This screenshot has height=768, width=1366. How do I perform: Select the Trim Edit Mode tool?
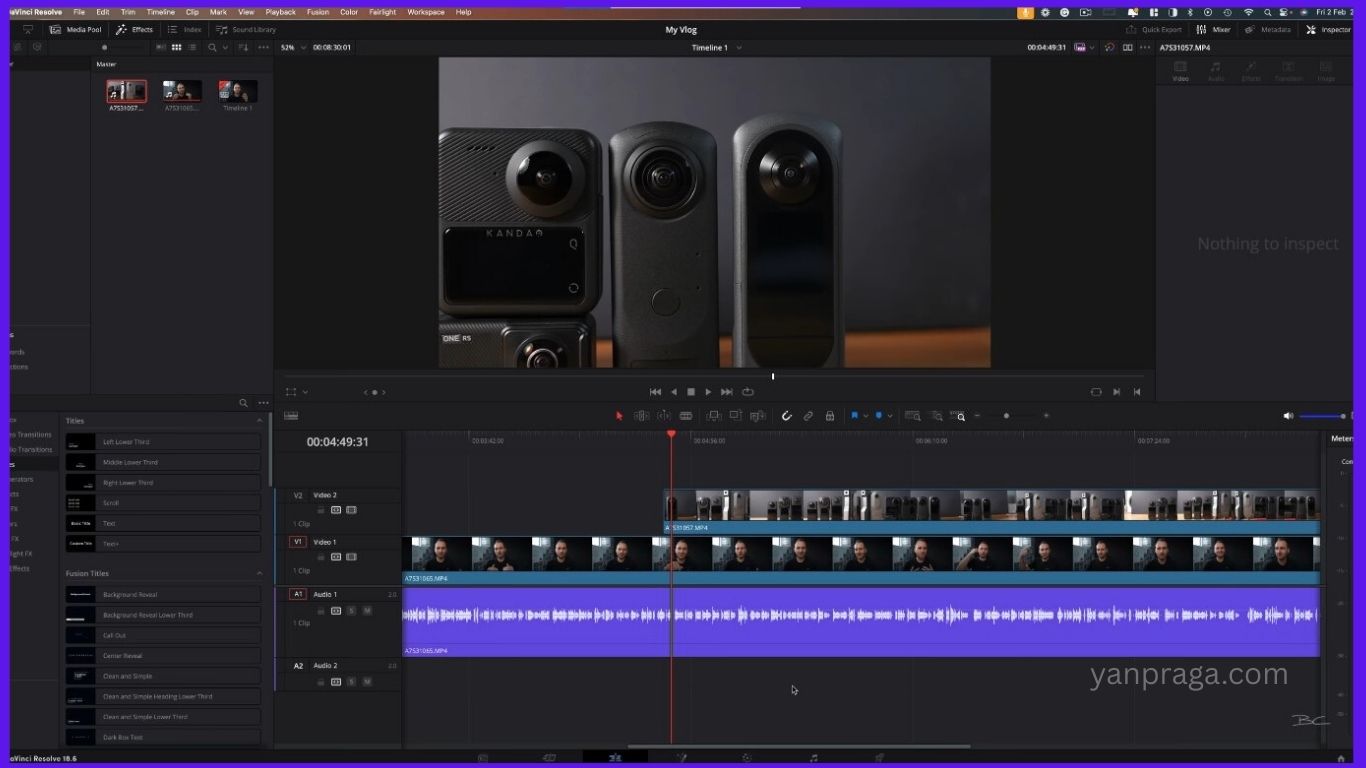tap(641, 416)
